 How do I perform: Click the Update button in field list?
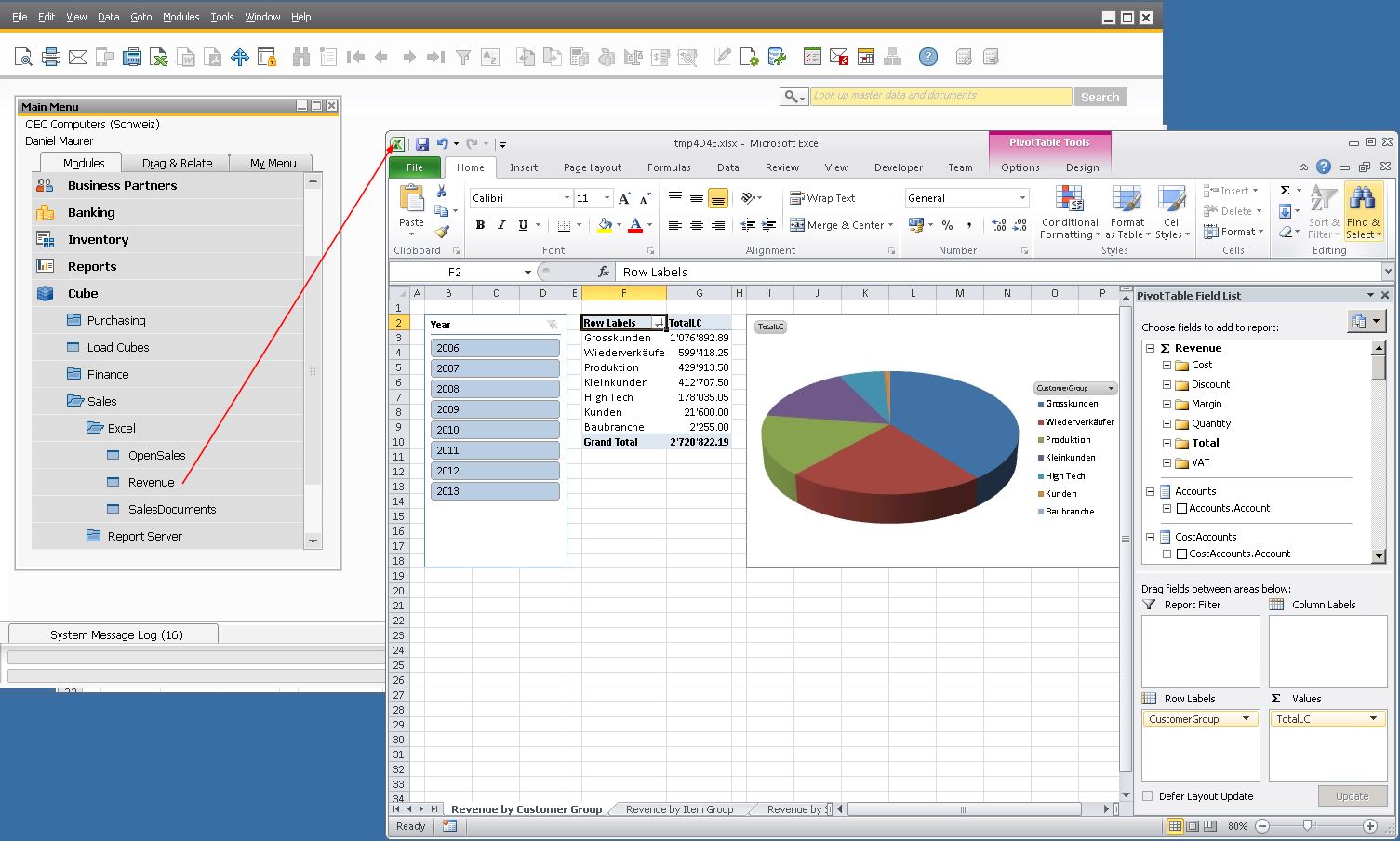coord(1352,796)
